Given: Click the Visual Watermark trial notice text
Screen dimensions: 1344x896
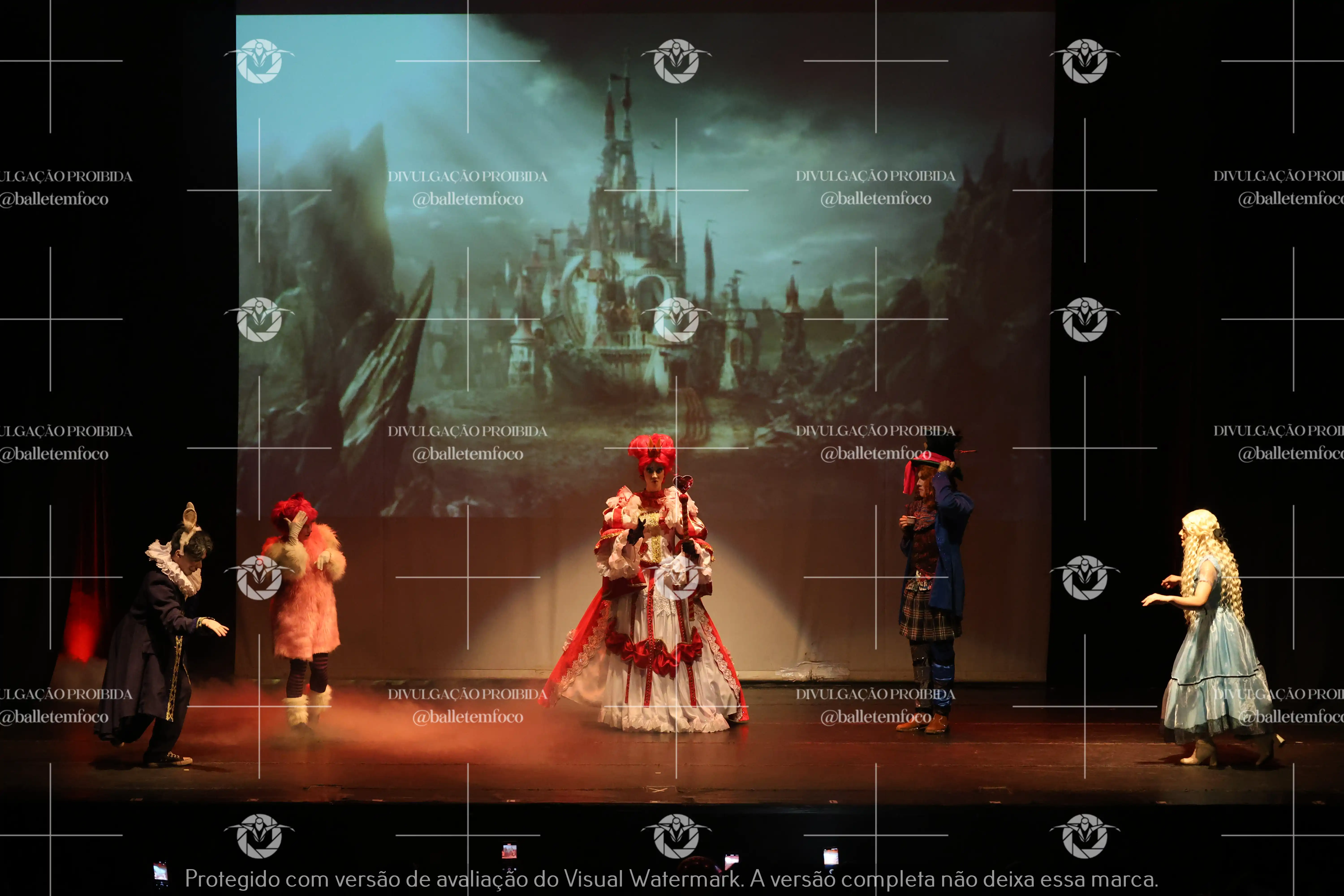Looking at the screenshot, I should coord(671,879).
